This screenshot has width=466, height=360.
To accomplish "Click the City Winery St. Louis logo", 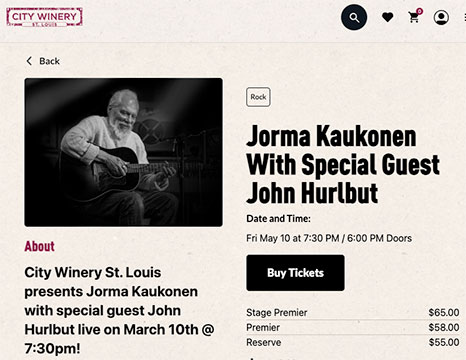I will click(44, 17).
